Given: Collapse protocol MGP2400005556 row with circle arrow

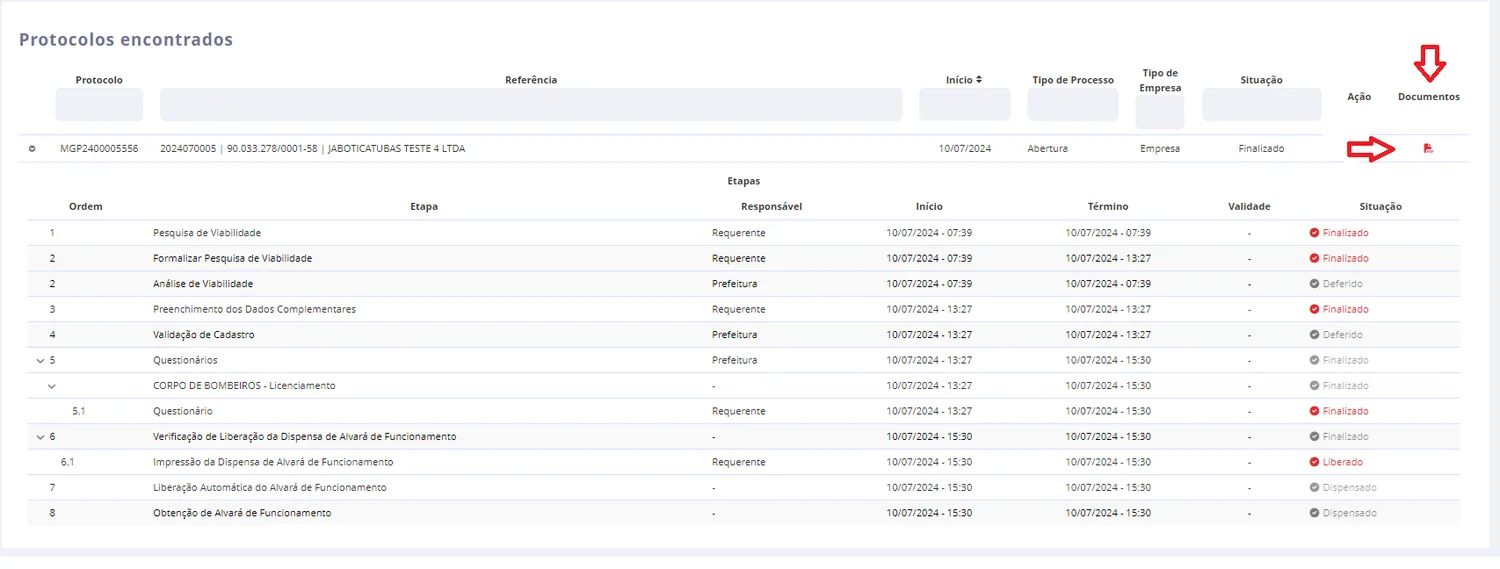Looking at the screenshot, I should (x=32, y=149).
